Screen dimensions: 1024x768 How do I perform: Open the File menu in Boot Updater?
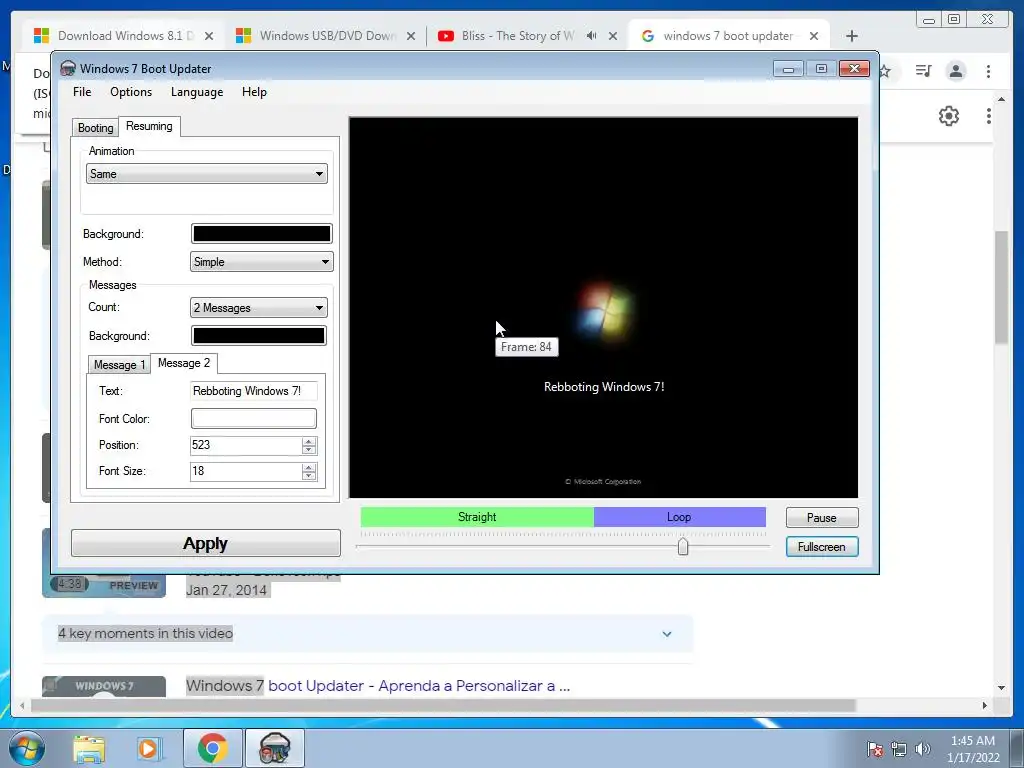82,92
